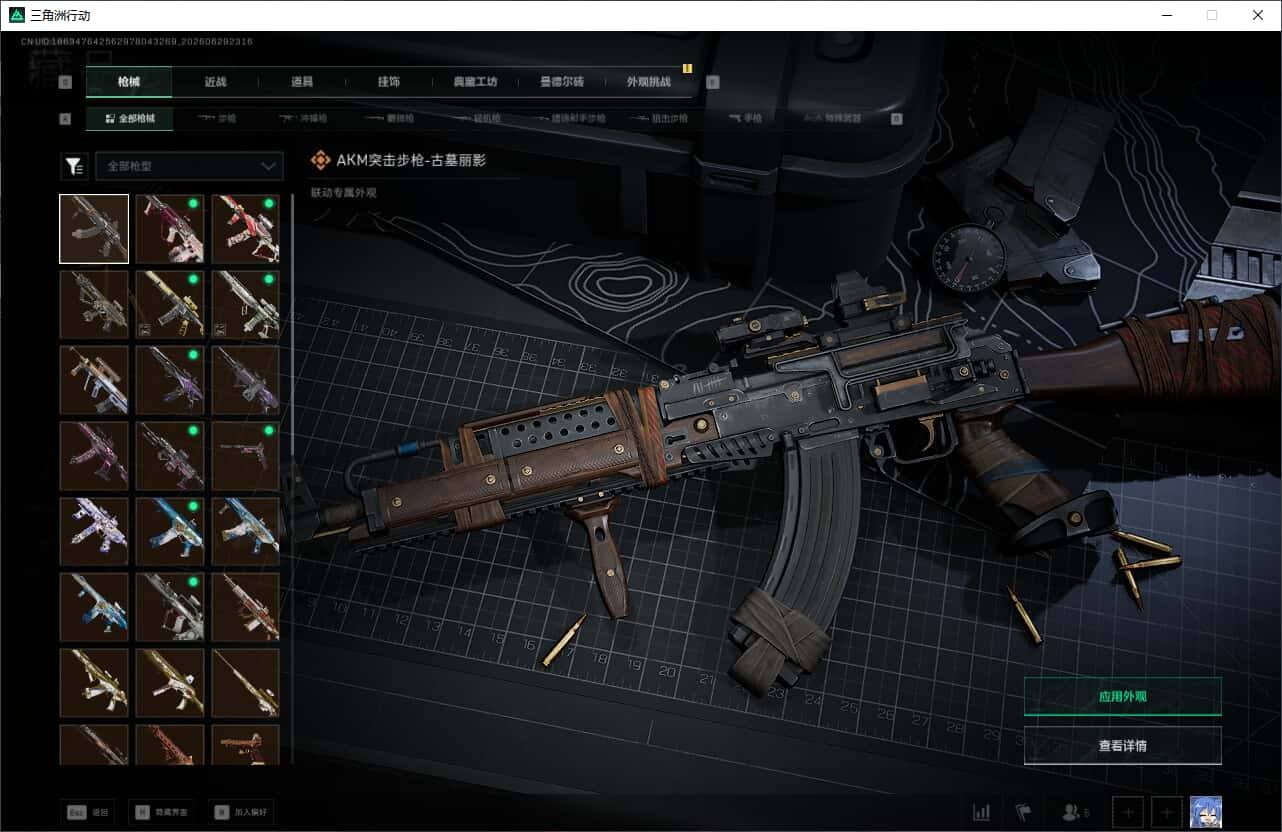Select the pink rifle skin thumbnail in first row

pos(170,229)
